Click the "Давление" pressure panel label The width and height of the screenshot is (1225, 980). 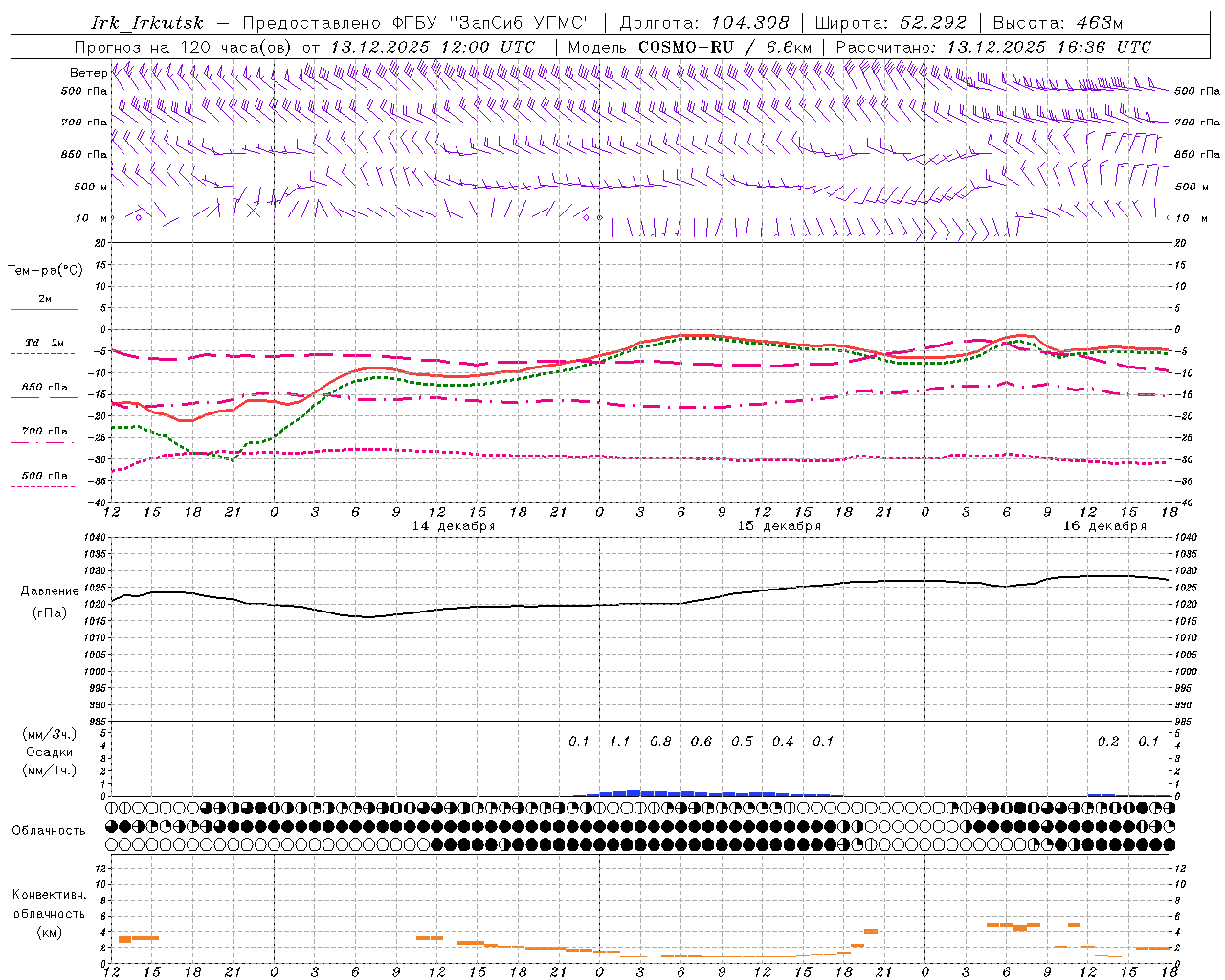(50, 591)
